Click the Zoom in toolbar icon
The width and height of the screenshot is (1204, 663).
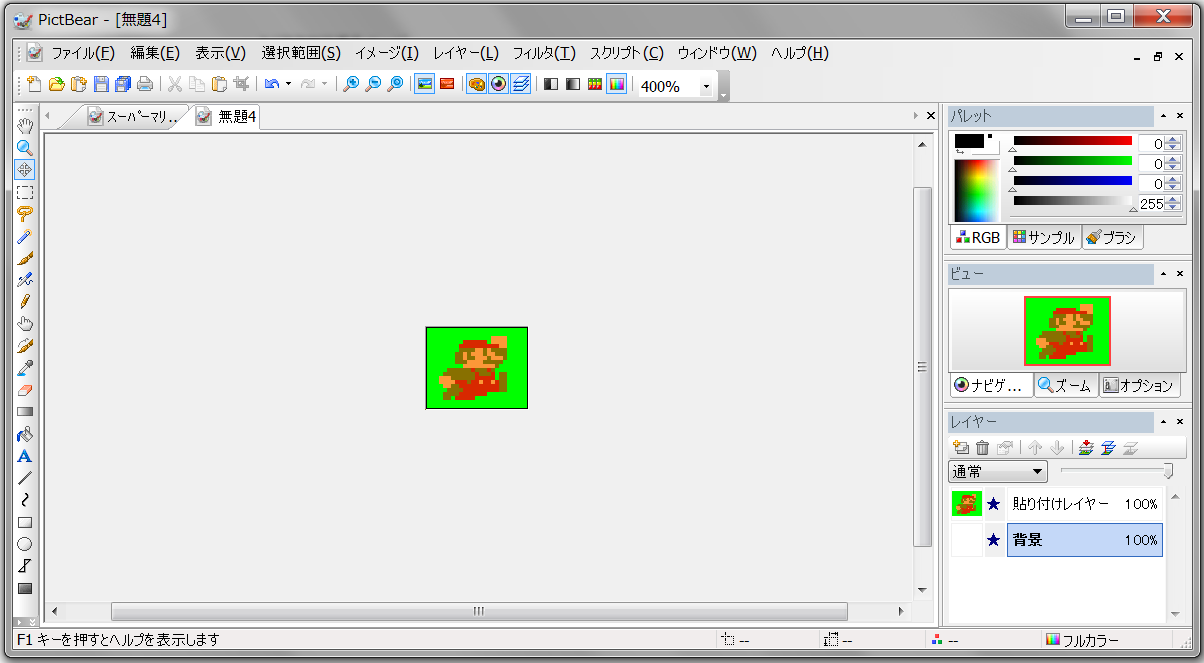[351, 85]
